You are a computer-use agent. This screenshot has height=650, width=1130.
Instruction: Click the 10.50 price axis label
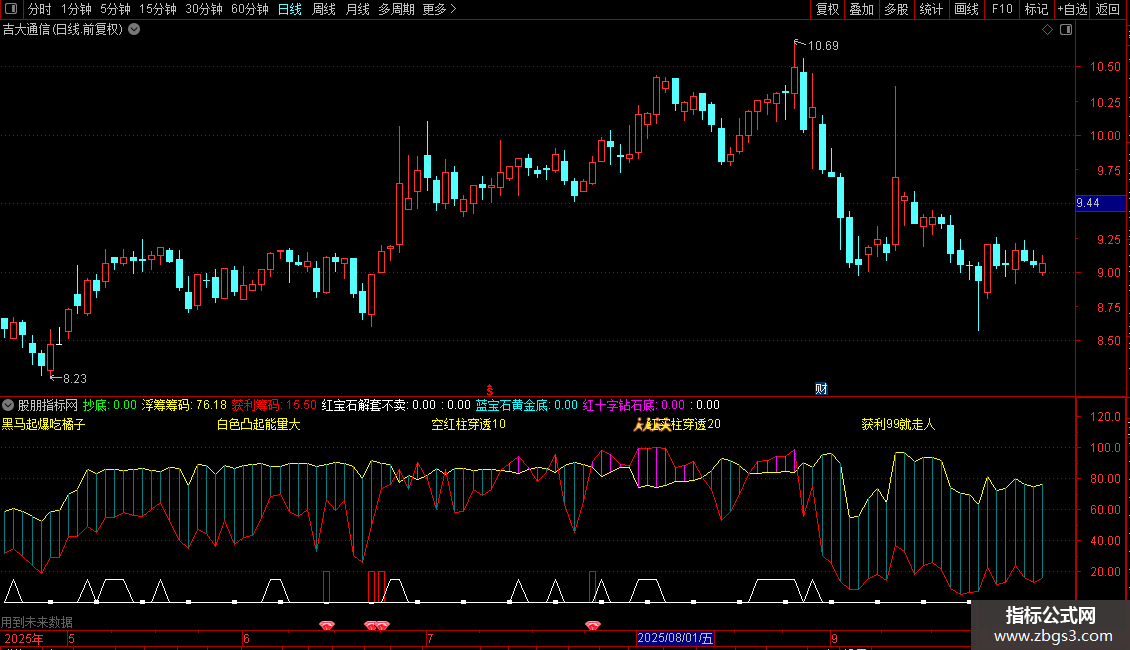tap(1105, 67)
